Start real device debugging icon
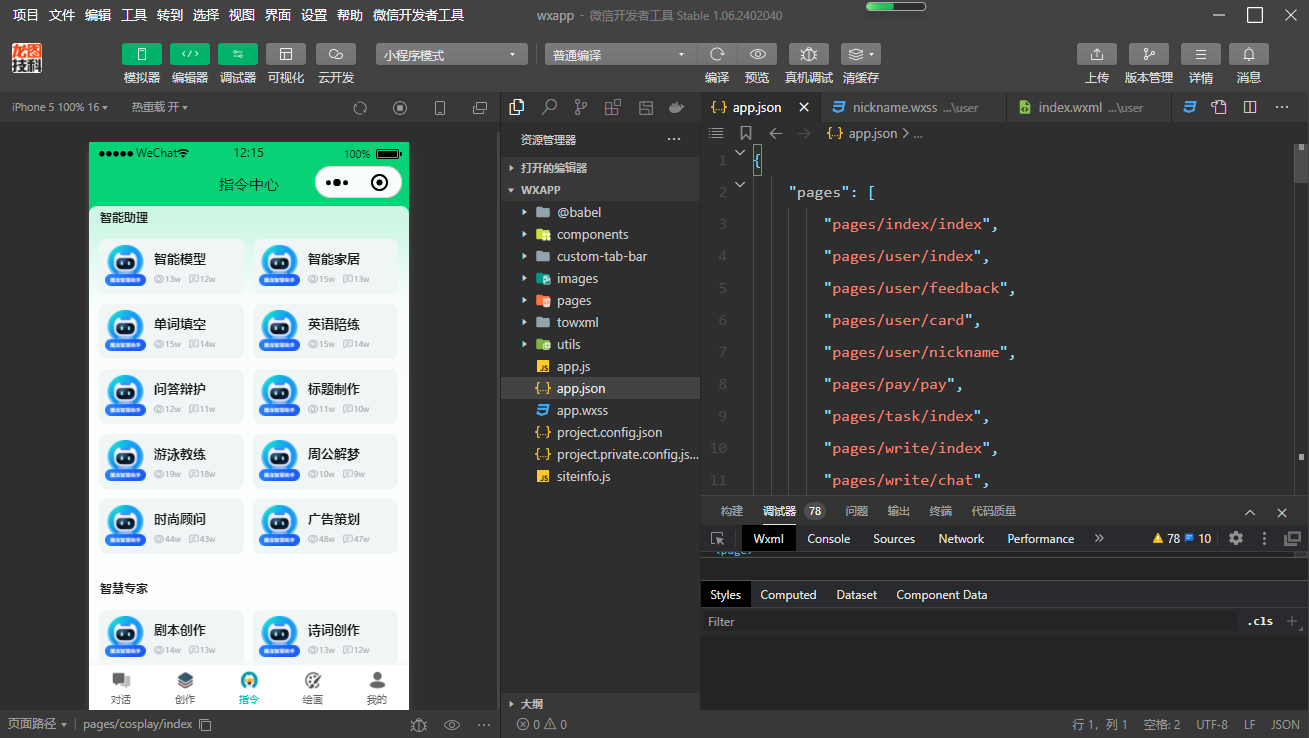Viewport: 1309px width, 738px height. click(809, 54)
